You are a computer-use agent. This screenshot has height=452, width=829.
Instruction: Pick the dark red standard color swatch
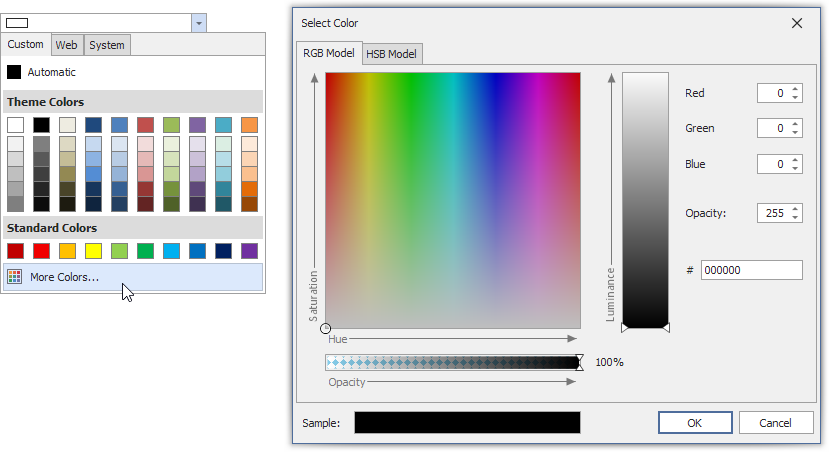point(15,251)
